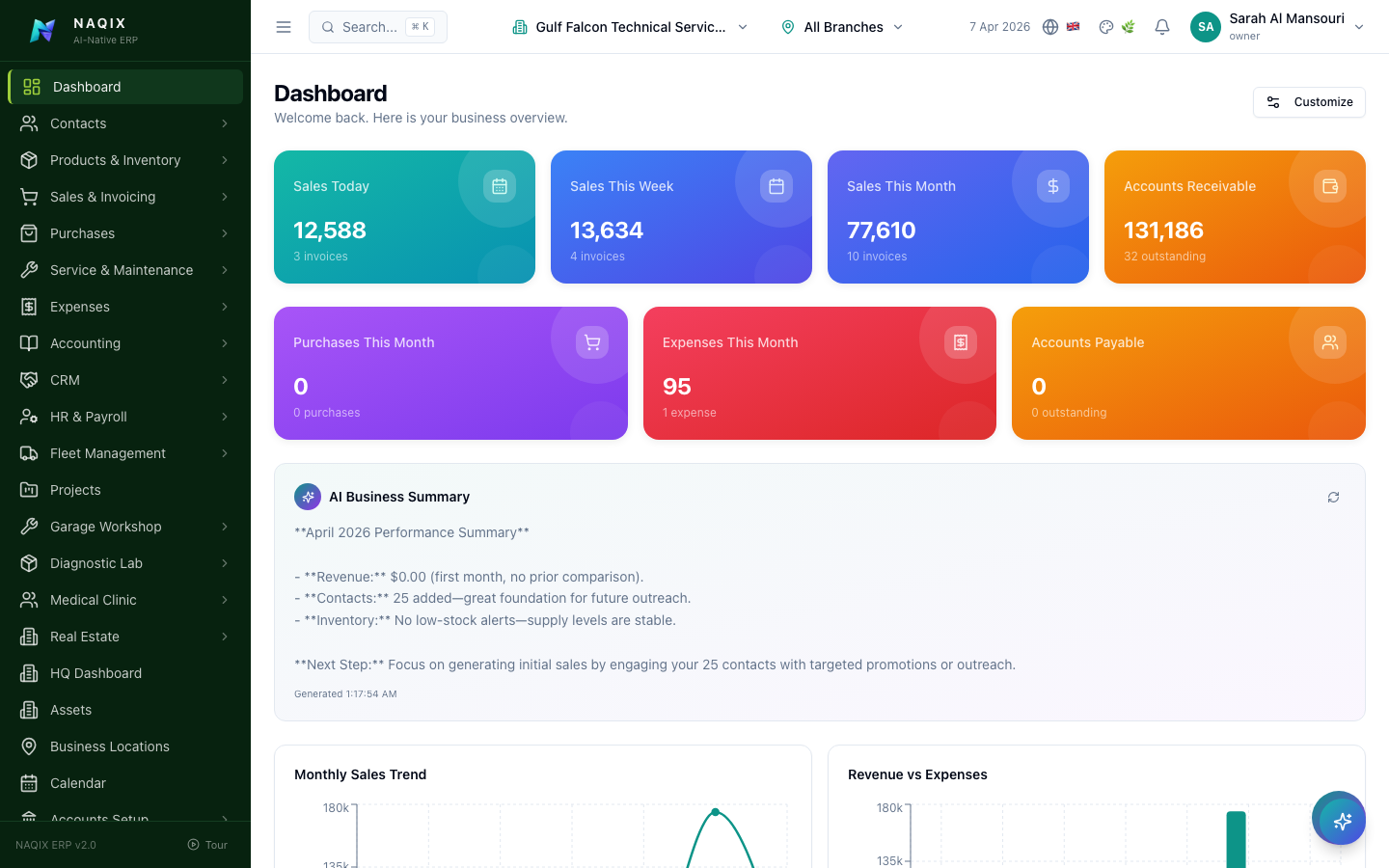Click the language globe icon
1389x868 pixels.
(1050, 26)
